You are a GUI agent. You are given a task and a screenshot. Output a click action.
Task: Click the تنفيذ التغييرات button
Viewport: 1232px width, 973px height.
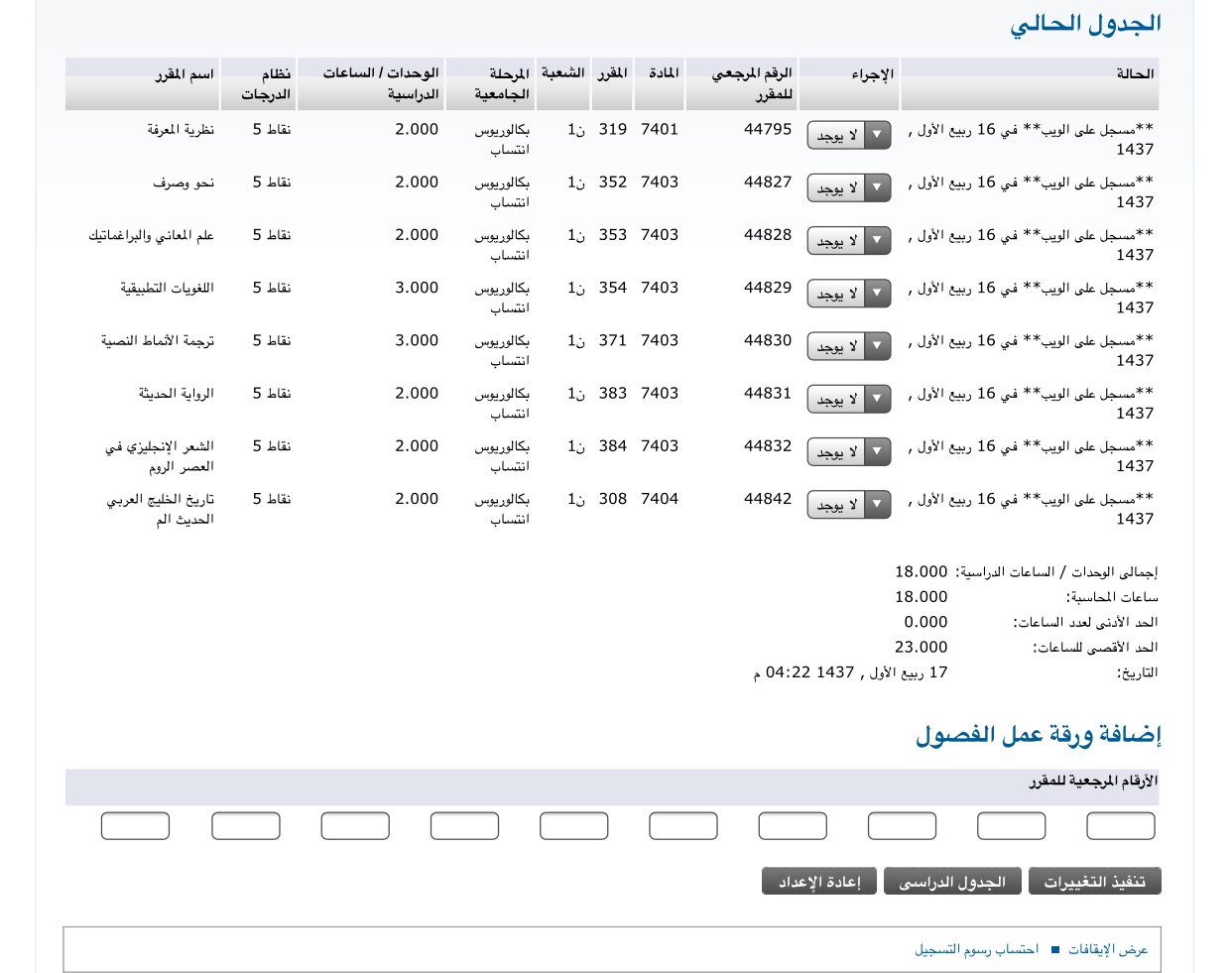1094,882
